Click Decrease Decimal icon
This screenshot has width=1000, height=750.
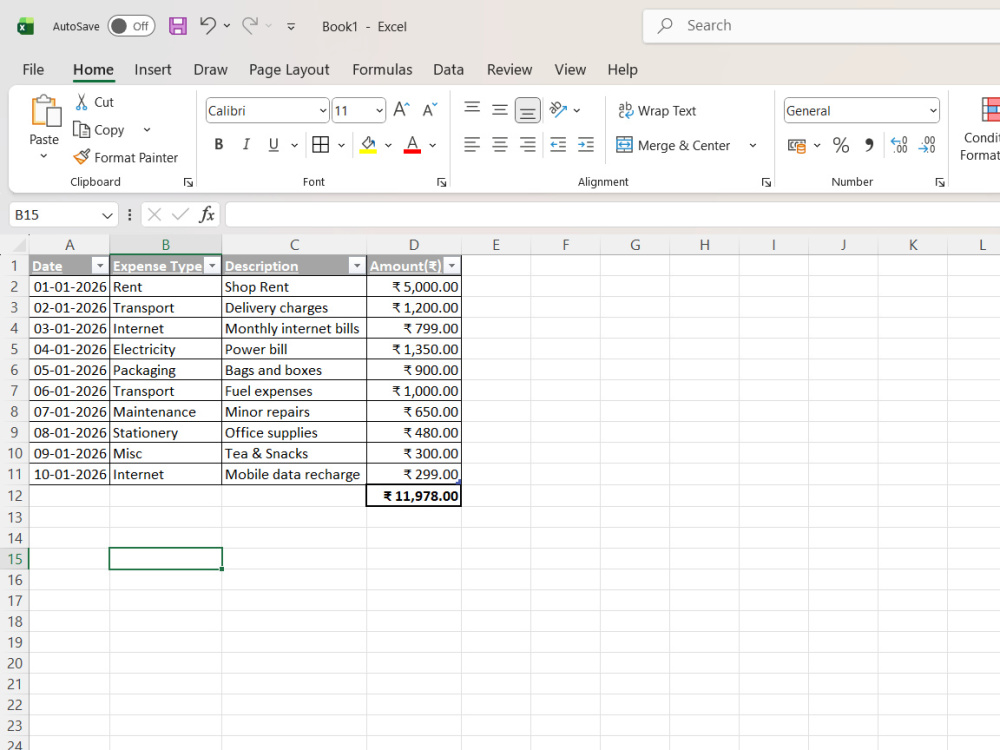[927, 145]
